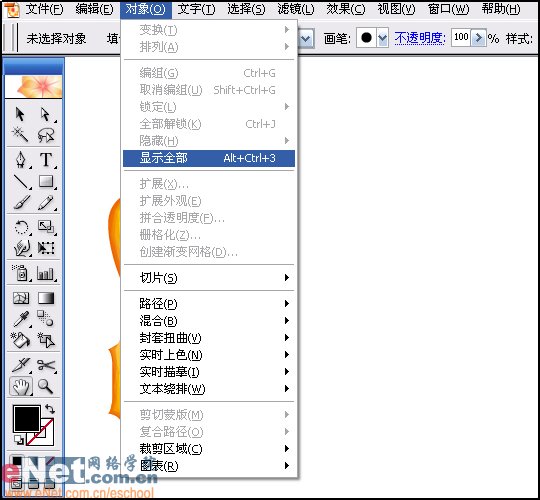Viewport: 540px width, 500px height.
Task: Select the Eyedropper tool
Action: pos(21,319)
